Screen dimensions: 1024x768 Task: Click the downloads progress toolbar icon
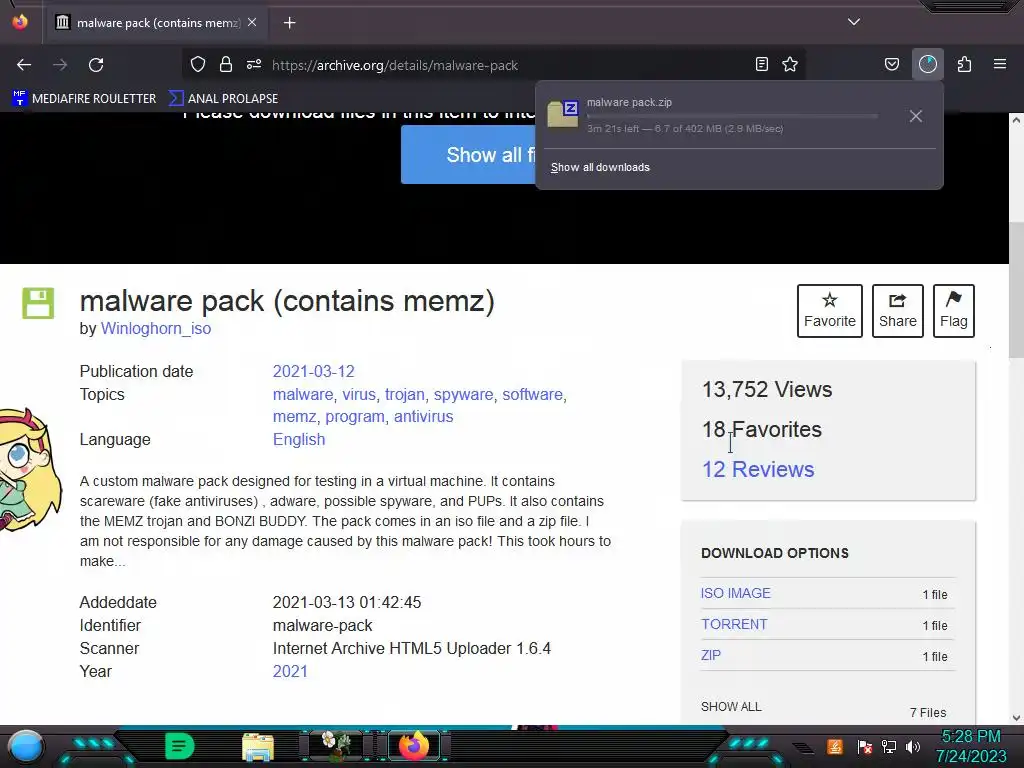[928, 64]
